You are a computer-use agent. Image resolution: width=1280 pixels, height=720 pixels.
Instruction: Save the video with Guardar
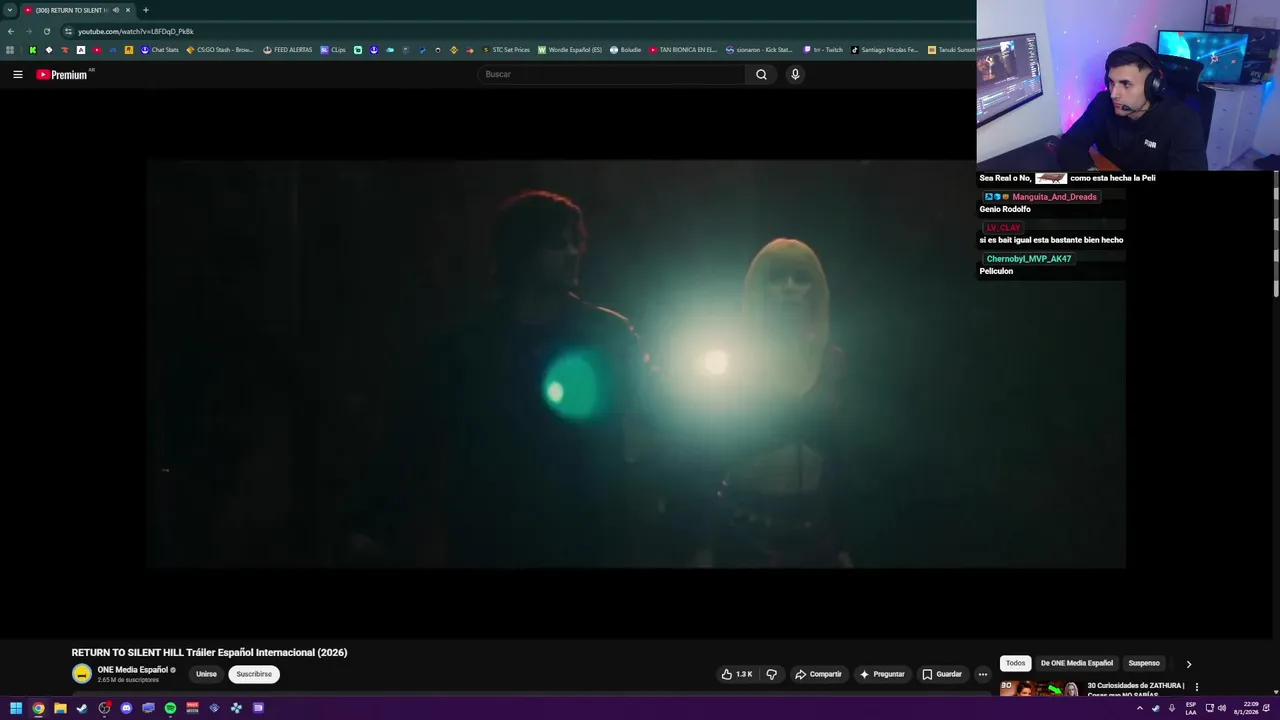[x=941, y=674]
